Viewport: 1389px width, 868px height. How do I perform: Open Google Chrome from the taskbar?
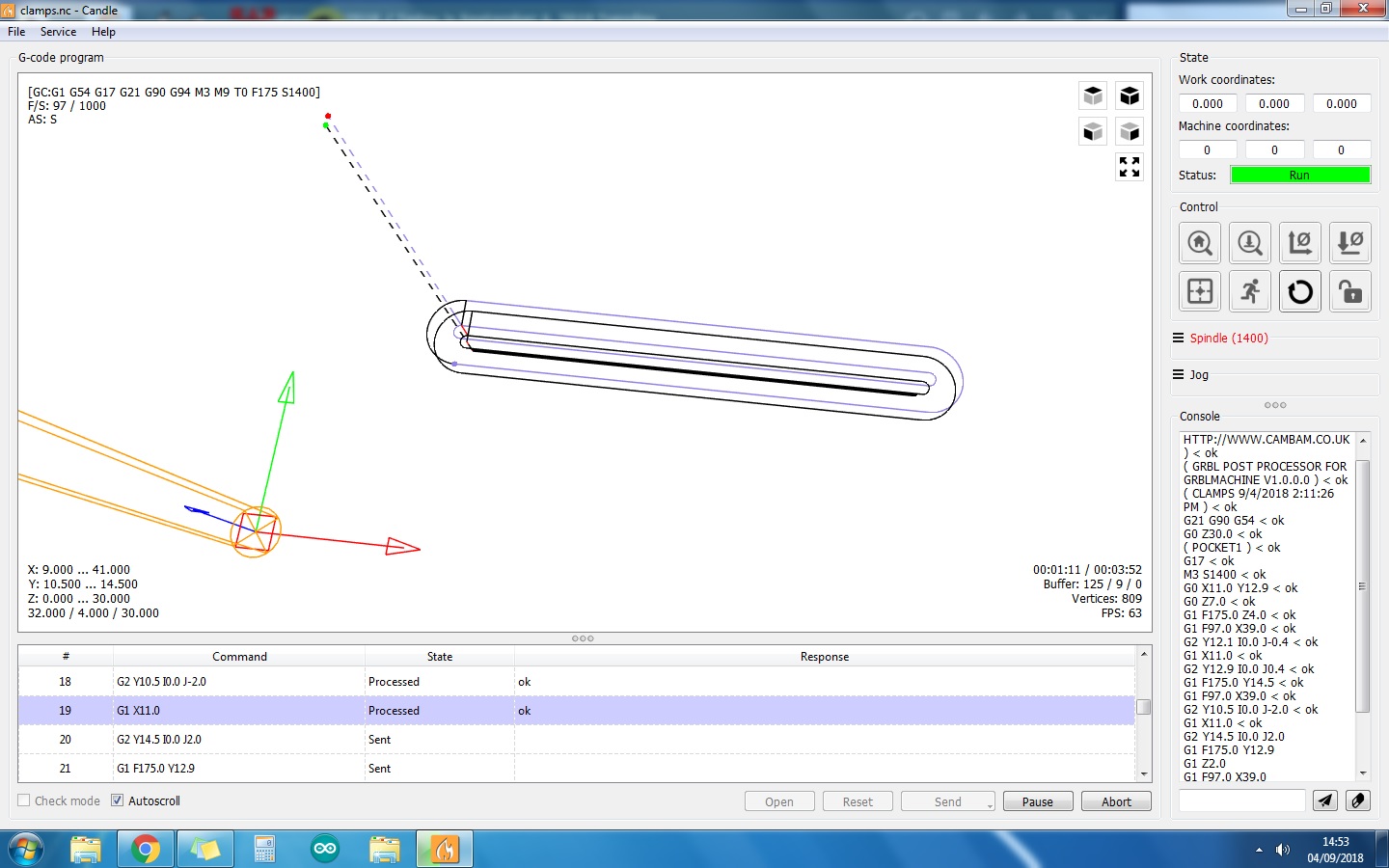(x=146, y=849)
